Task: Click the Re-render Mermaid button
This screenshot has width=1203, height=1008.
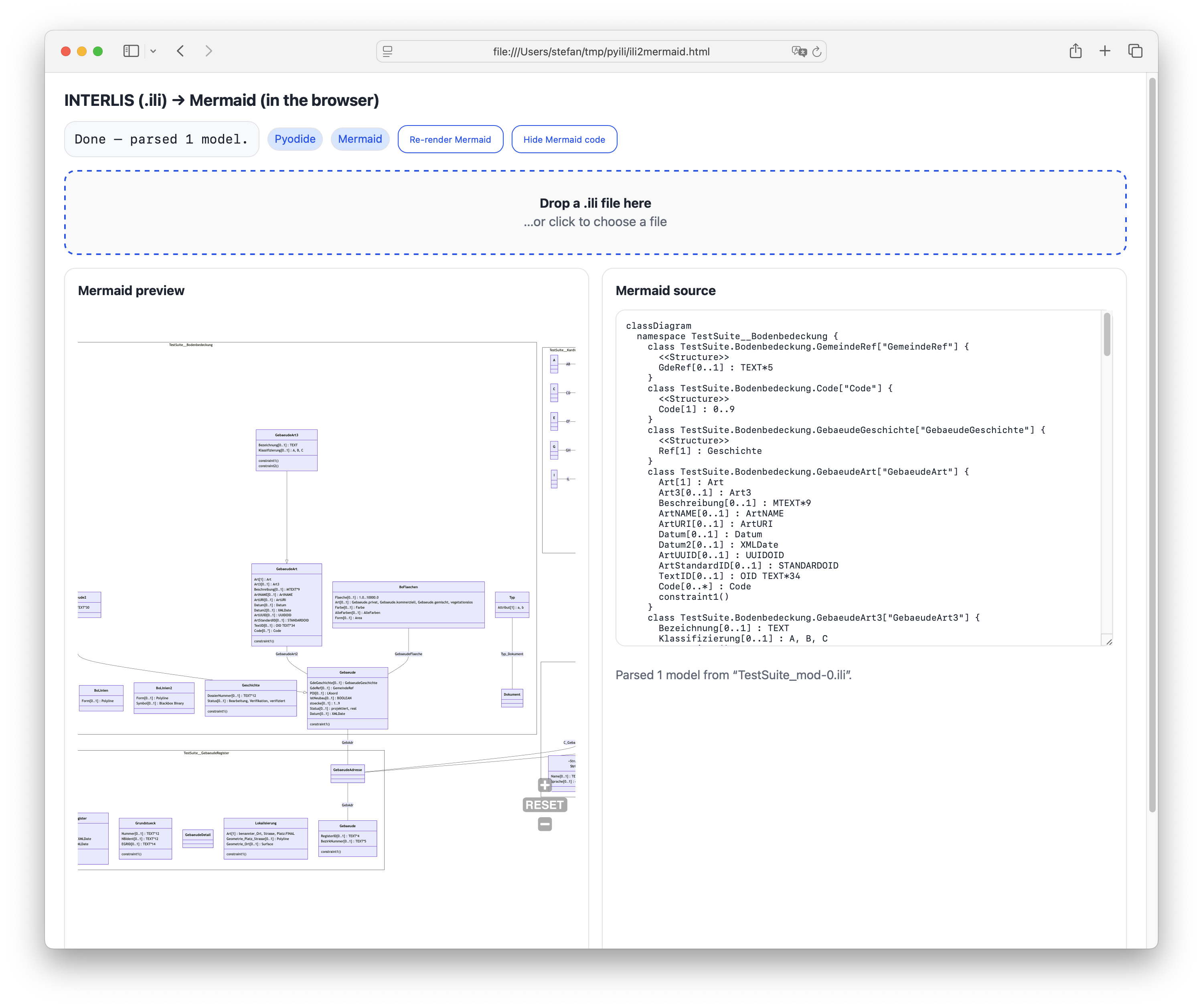Action: coord(450,139)
